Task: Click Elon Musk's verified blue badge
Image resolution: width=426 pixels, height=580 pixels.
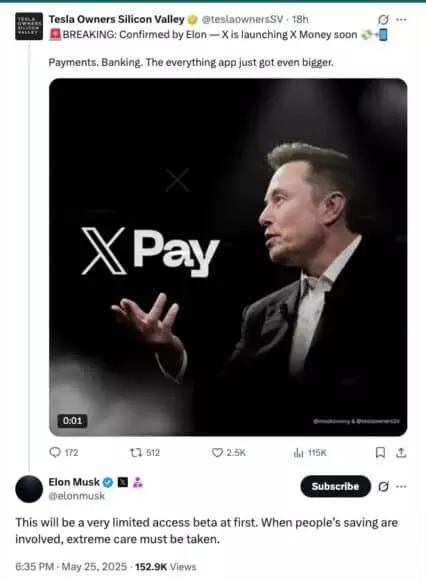Action: (x=108, y=482)
